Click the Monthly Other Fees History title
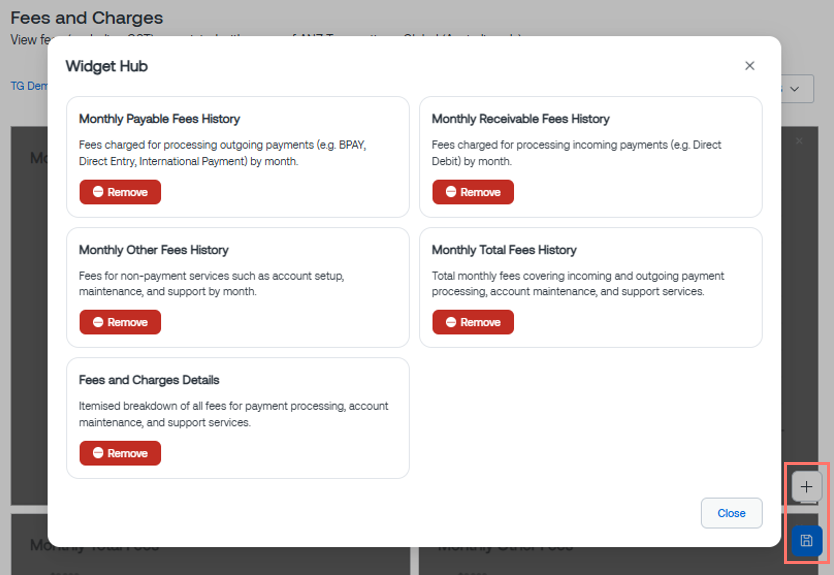Screen dimensions: 834x575 pos(154,250)
